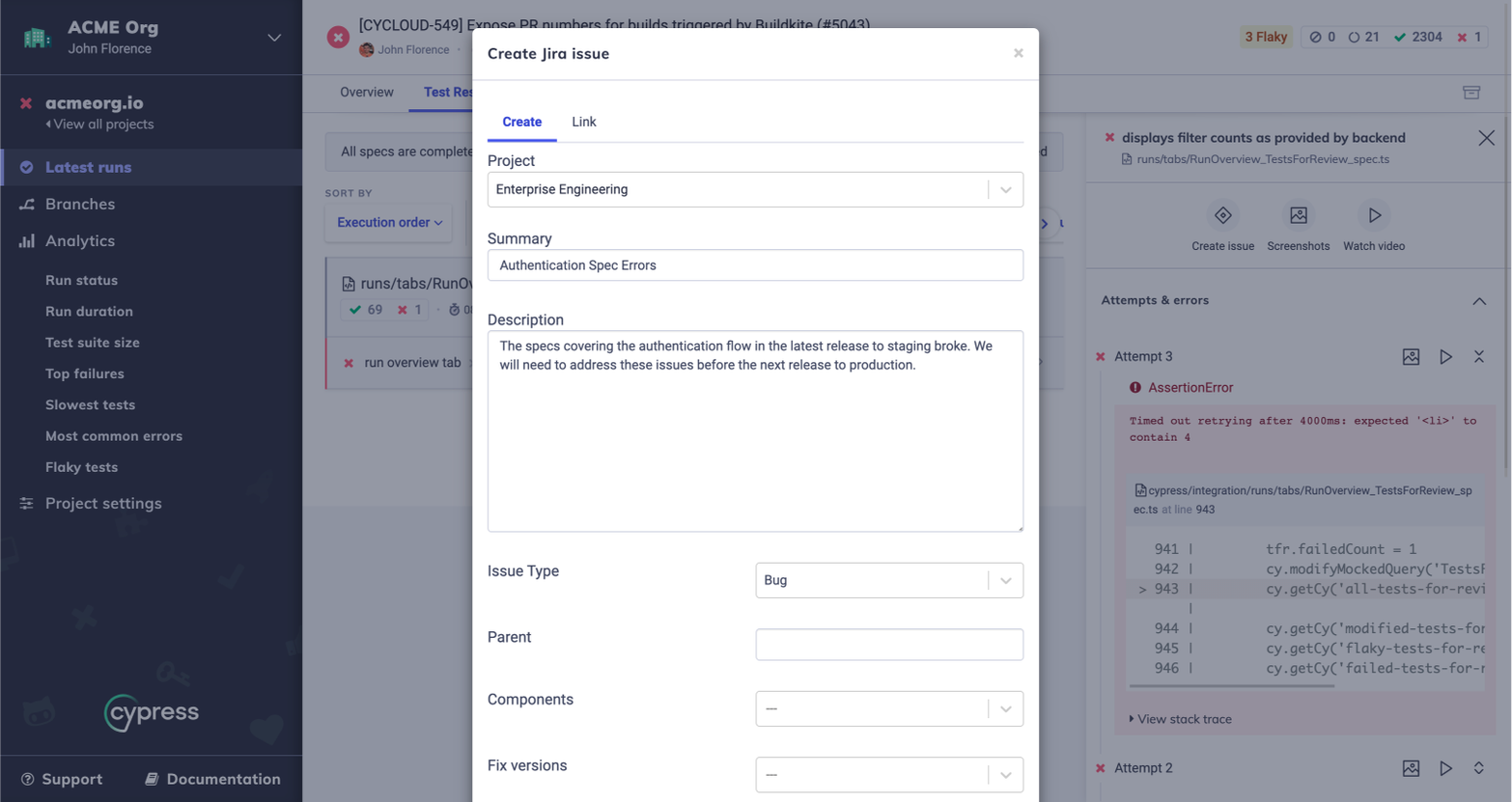Select the Create tab in dialog
1512x802 pixels.
[x=521, y=122]
